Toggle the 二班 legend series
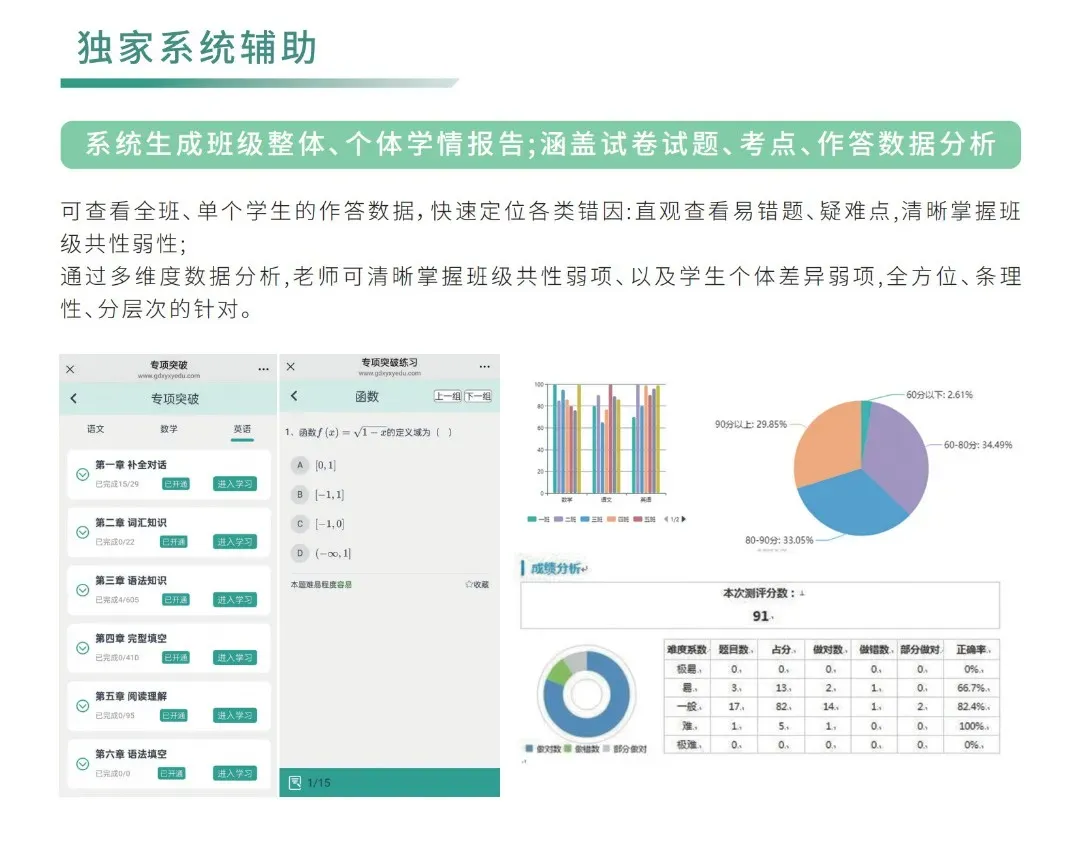Image resolution: width=1080 pixels, height=843 pixels. [565, 519]
